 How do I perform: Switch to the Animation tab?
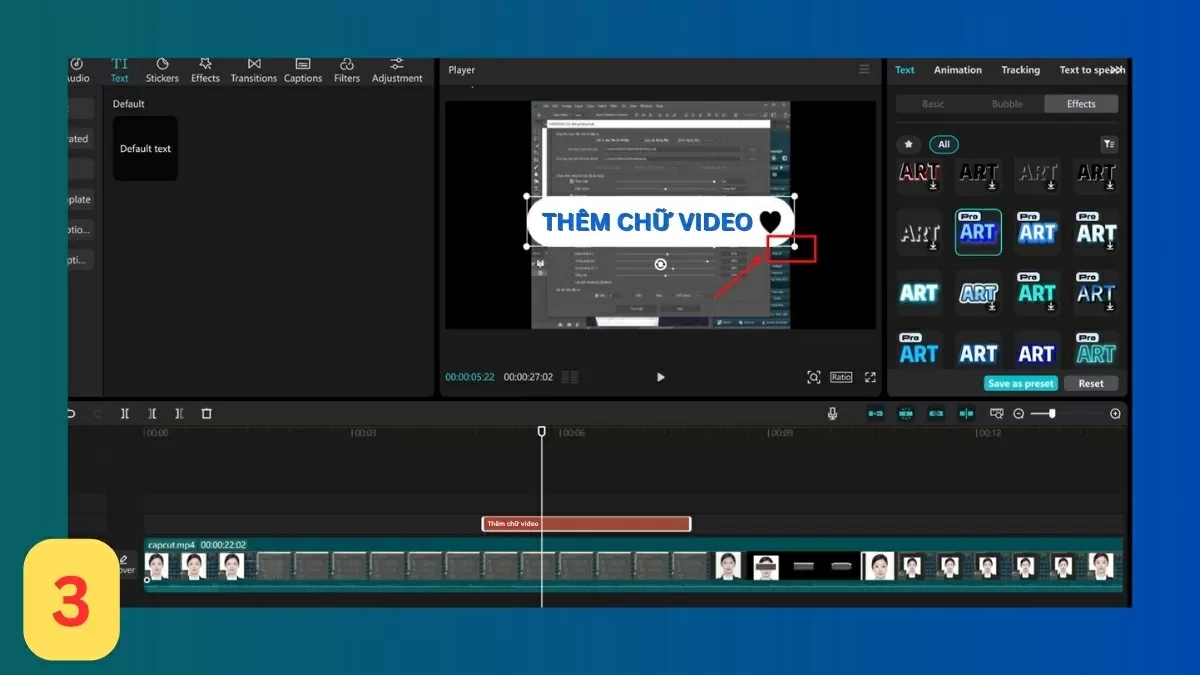point(957,70)
